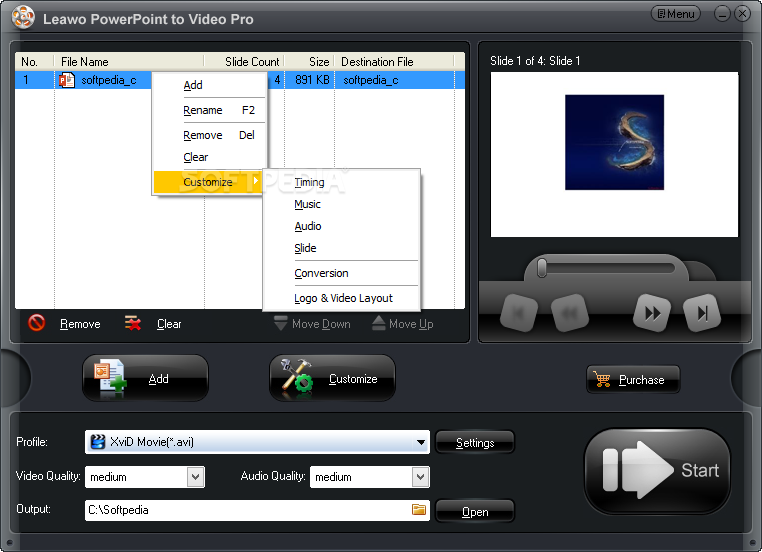The image size is (762, 552).
Task: Click the shopping cart Purchase icon
Action: tap(602, 379)
